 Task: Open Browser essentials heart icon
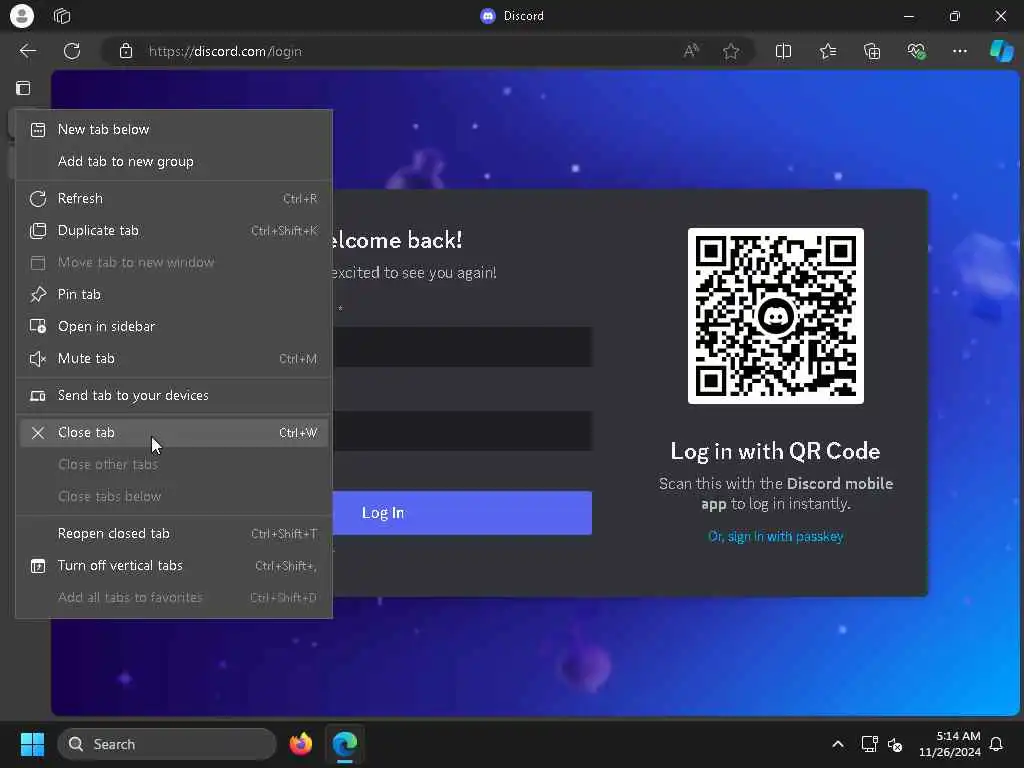(916, 51)
